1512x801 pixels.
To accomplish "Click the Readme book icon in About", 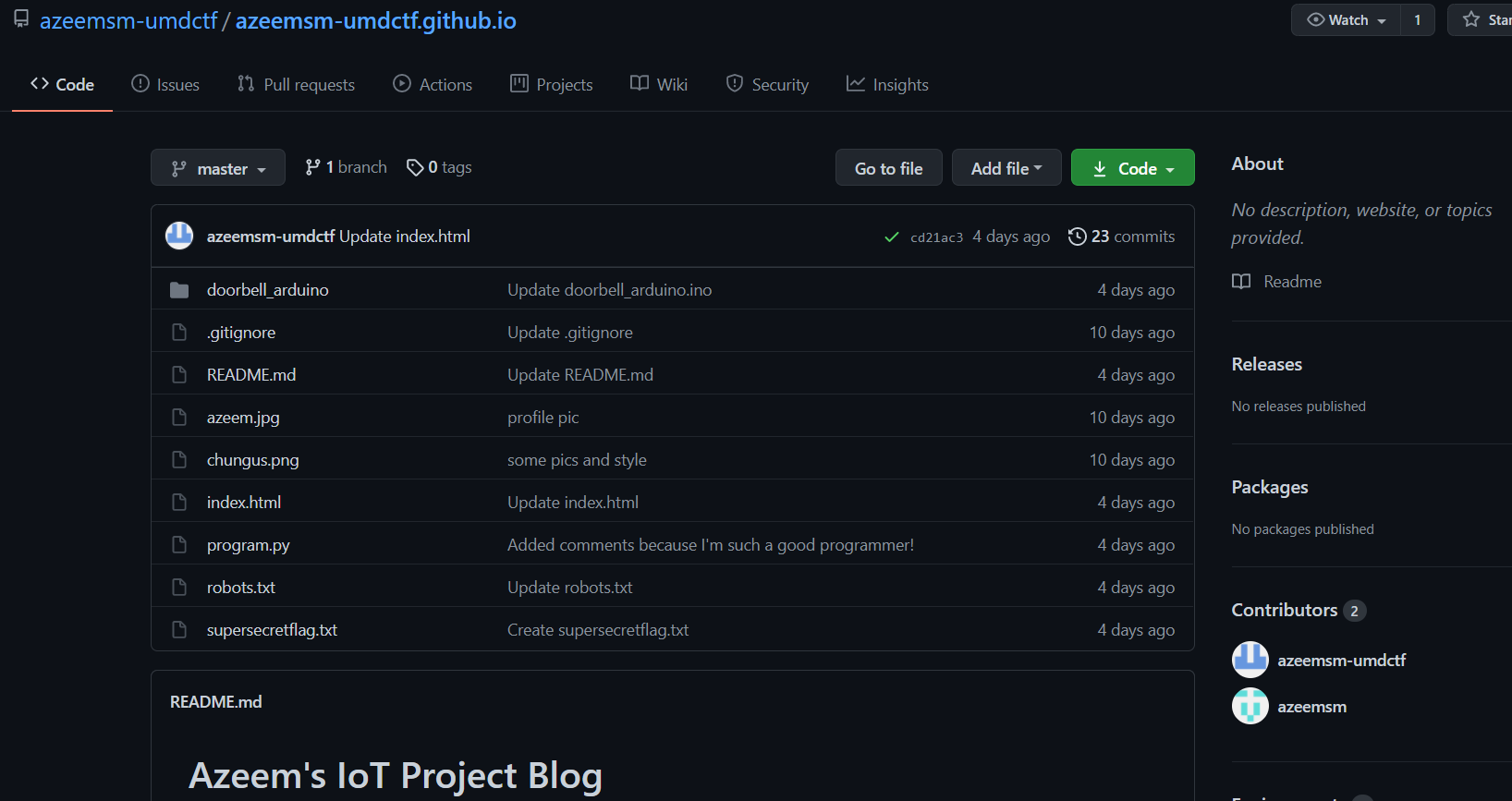I will point(1241,281).
